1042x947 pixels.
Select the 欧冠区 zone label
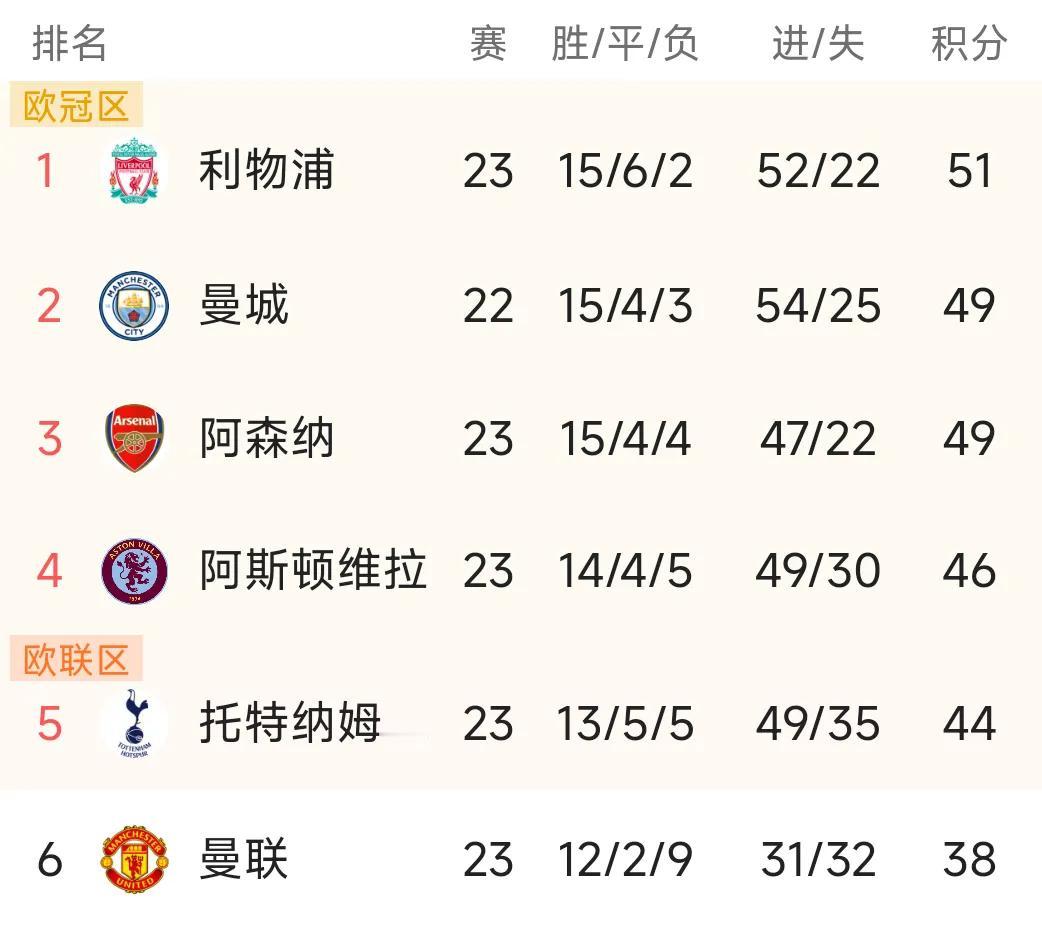pyautogui.click(x=76, y=104)
